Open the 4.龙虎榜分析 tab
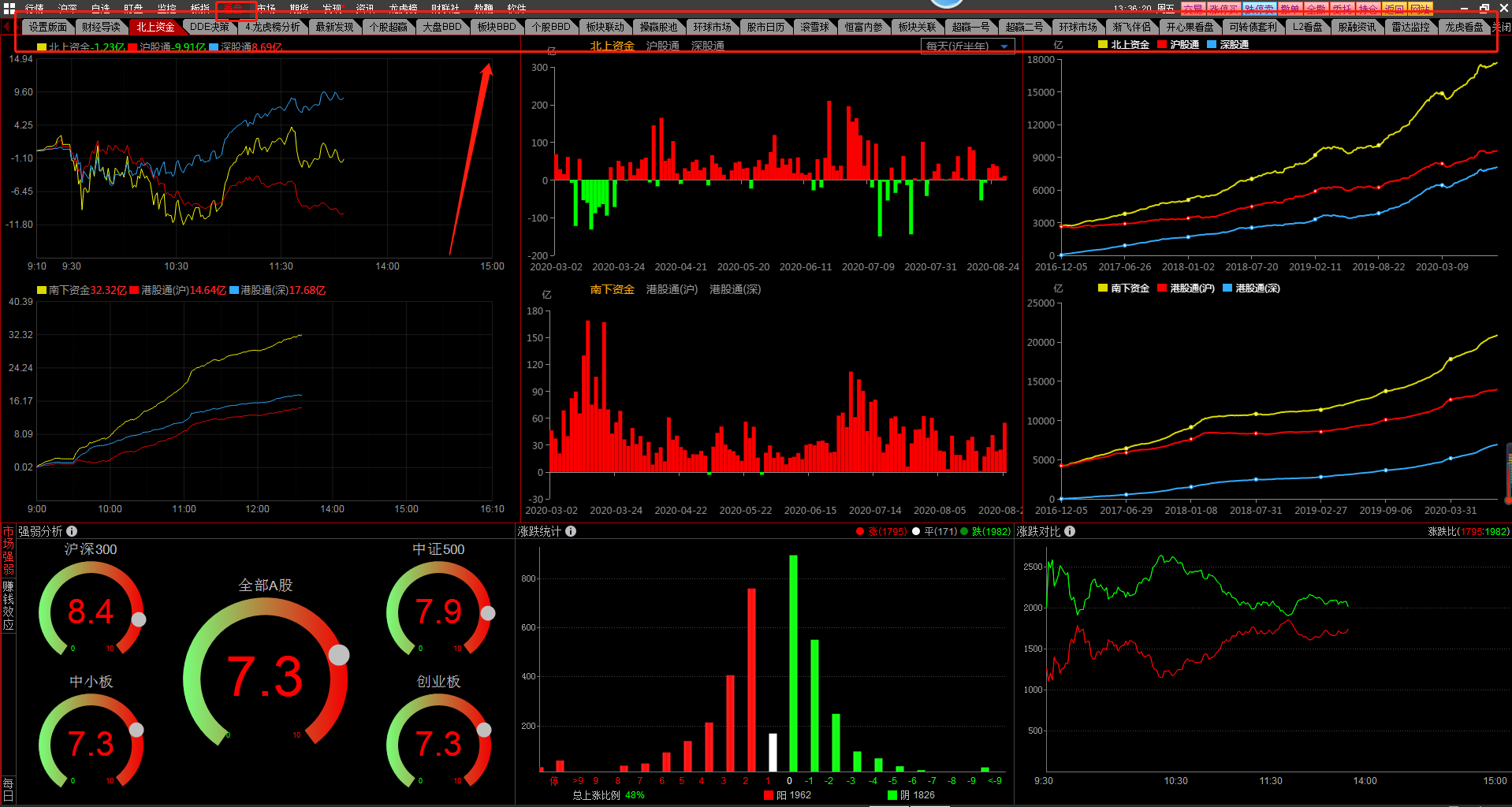Image resolution: width=1512 pixels, height=807 pixels. pos(272,27)
